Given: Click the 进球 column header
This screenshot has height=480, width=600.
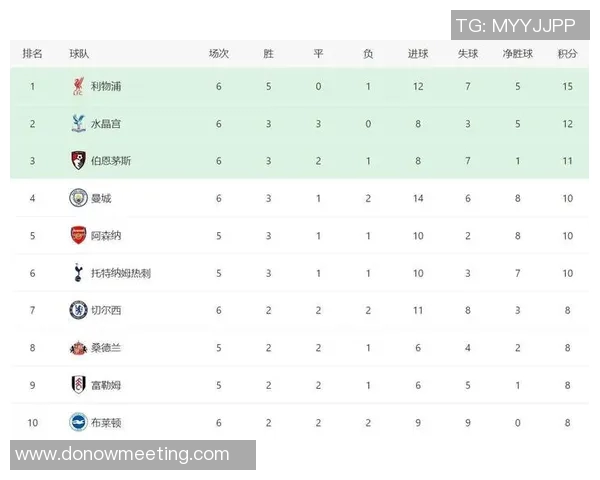Looking at the screenshot, I should 419,53.
